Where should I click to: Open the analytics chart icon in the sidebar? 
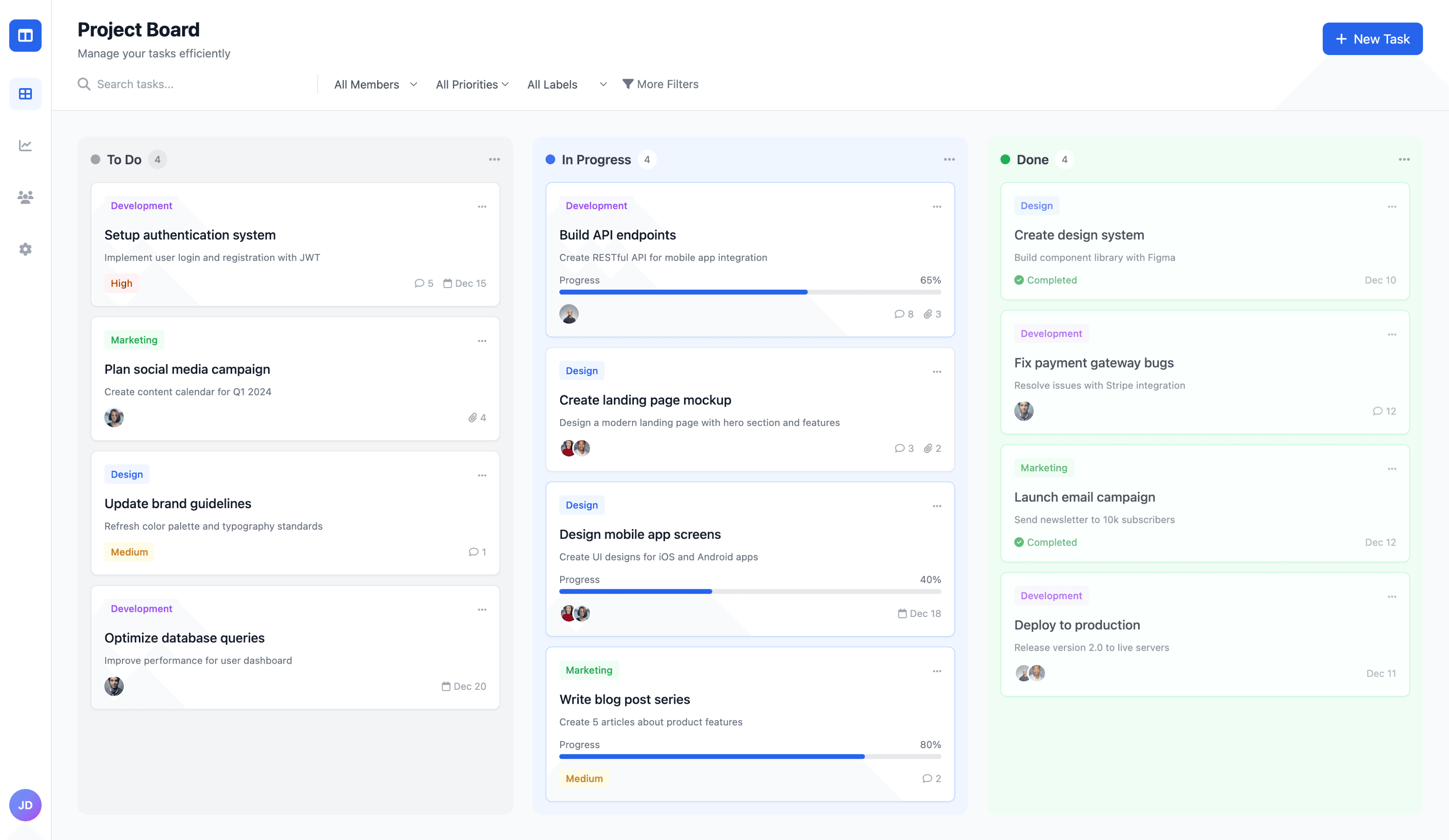25,145
